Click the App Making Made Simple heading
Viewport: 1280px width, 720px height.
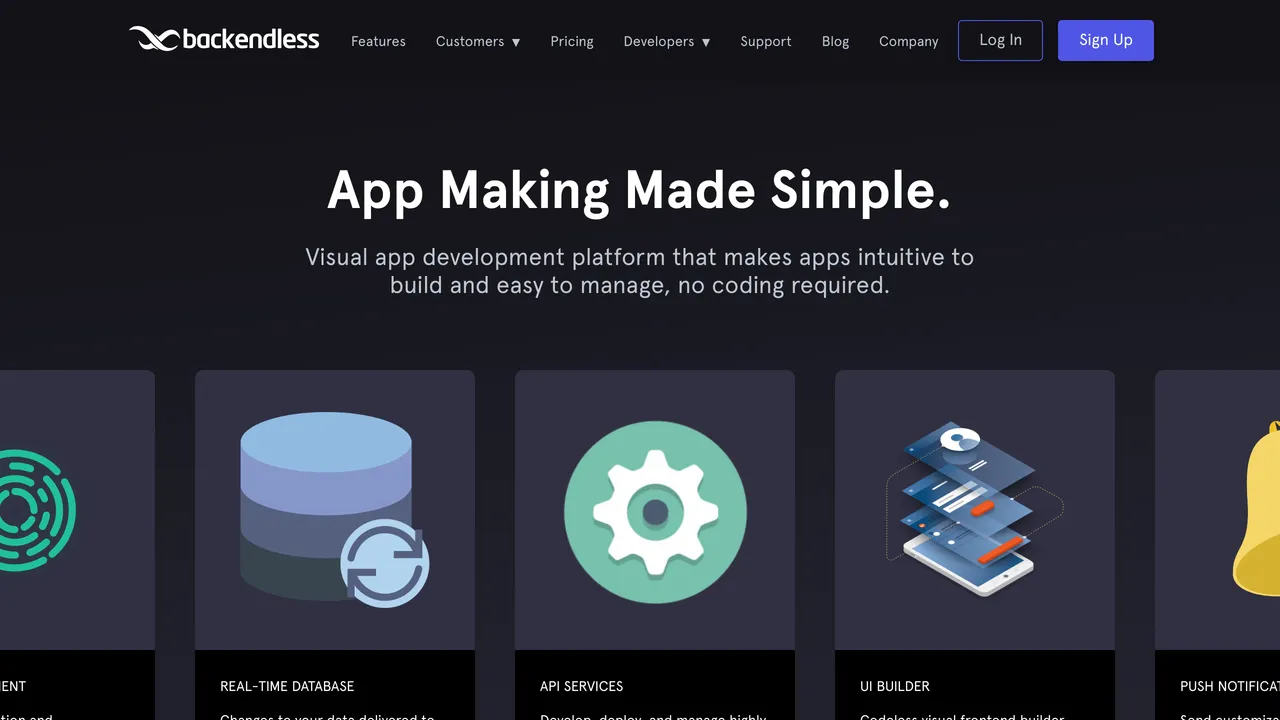[x=639, y=190]
